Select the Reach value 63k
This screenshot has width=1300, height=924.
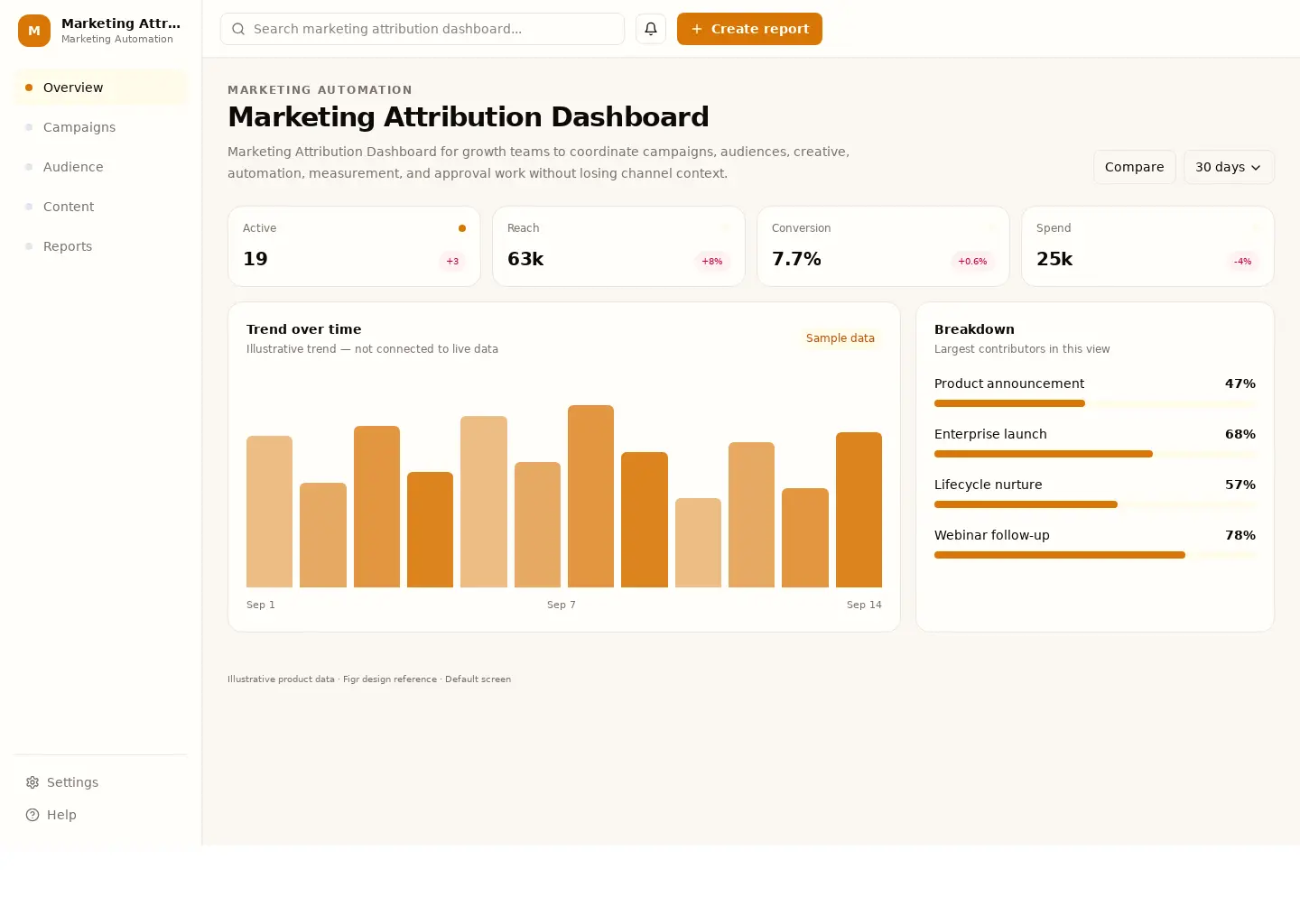[525, 259]
